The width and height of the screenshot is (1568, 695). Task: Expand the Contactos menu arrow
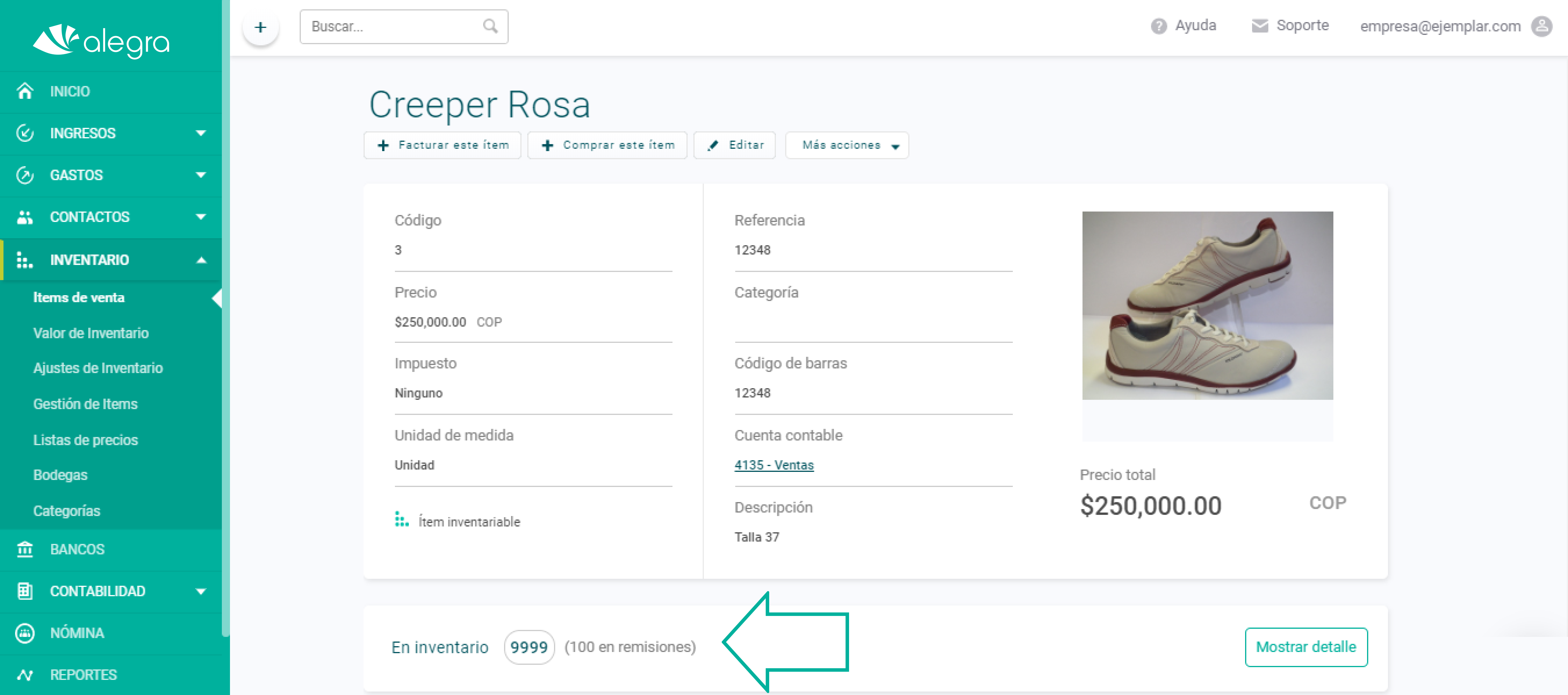201,217
